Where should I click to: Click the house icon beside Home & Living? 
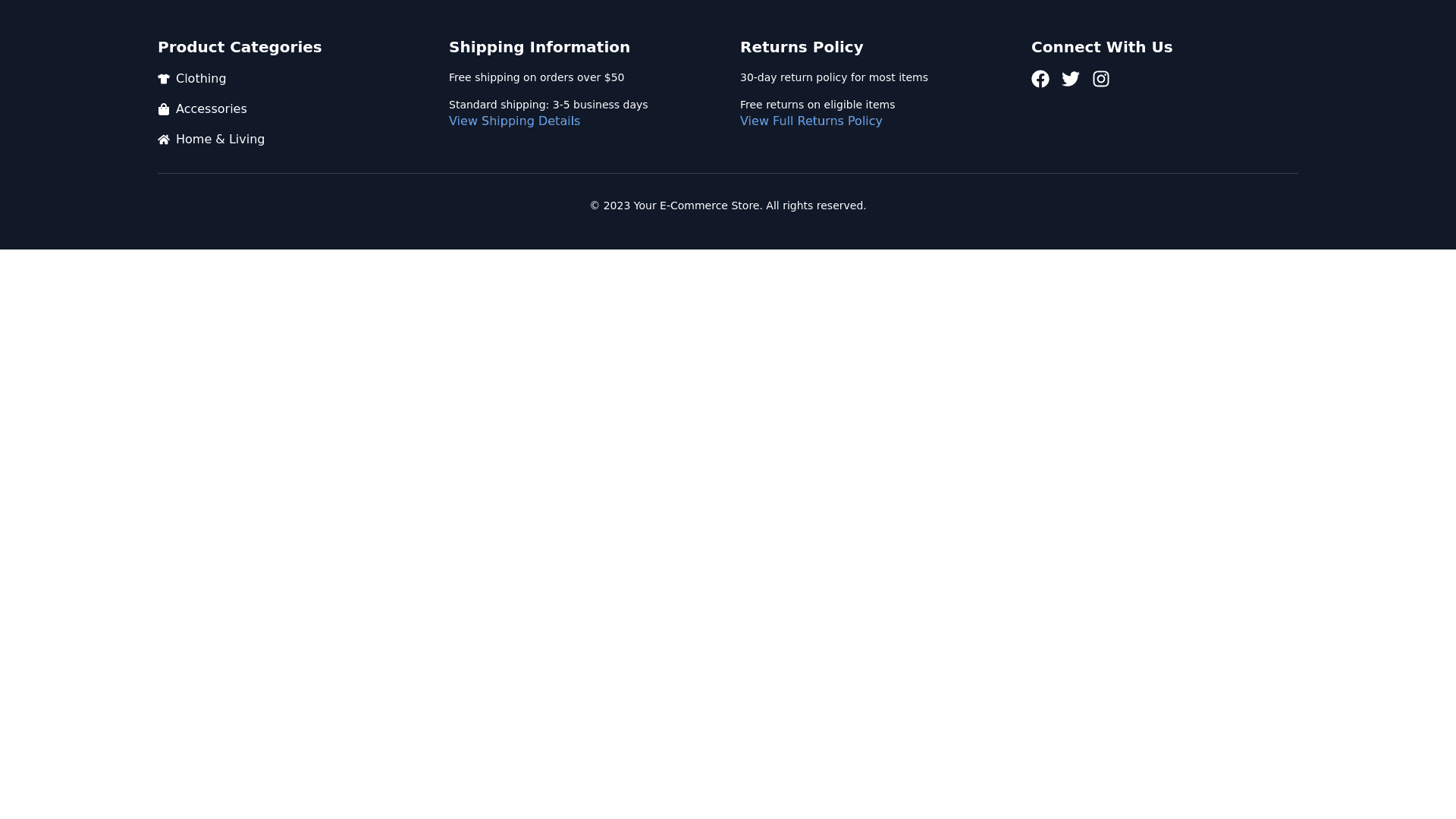click(x=164, y=140)
